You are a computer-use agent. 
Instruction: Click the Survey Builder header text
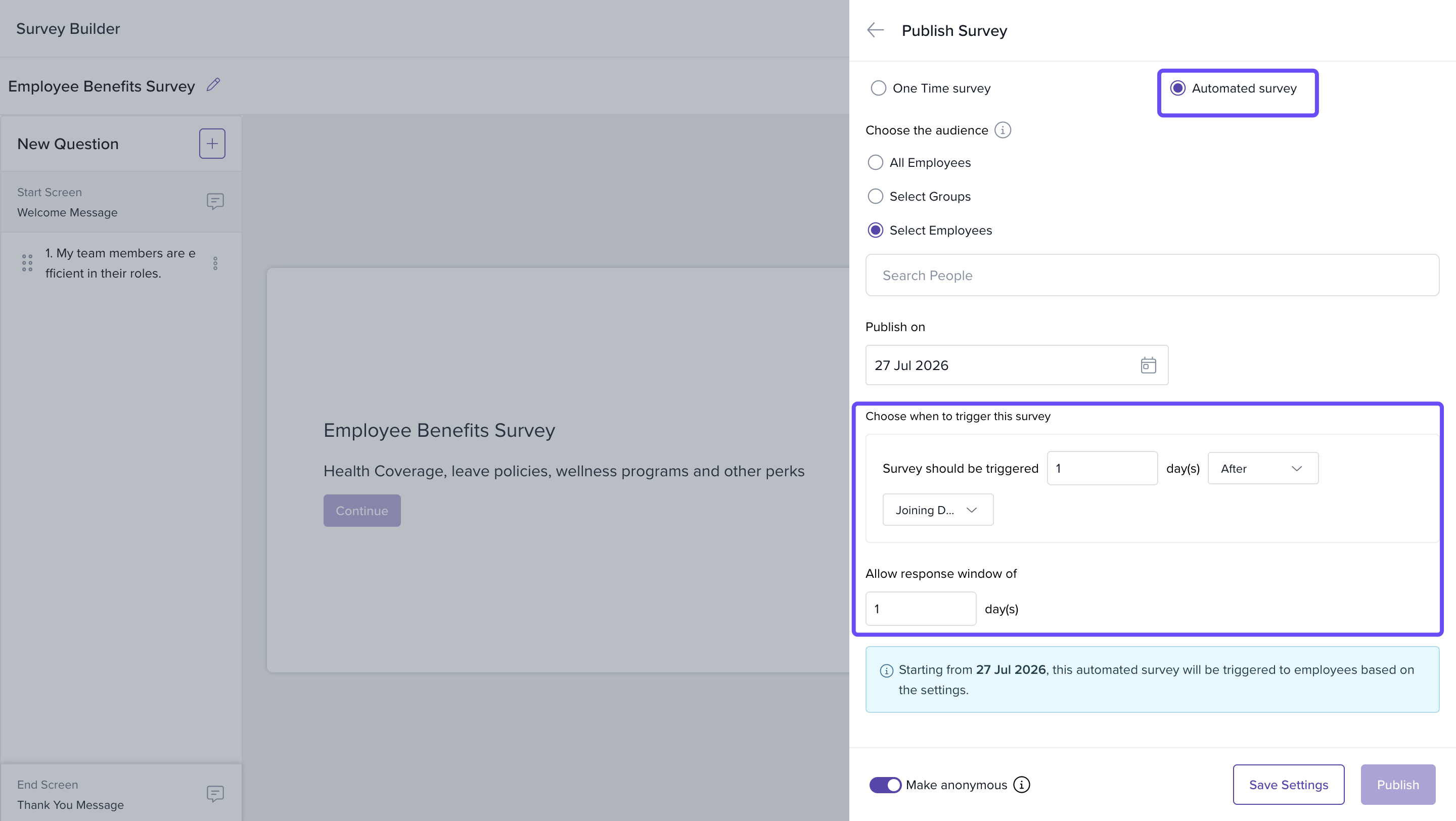pos(68,29)
